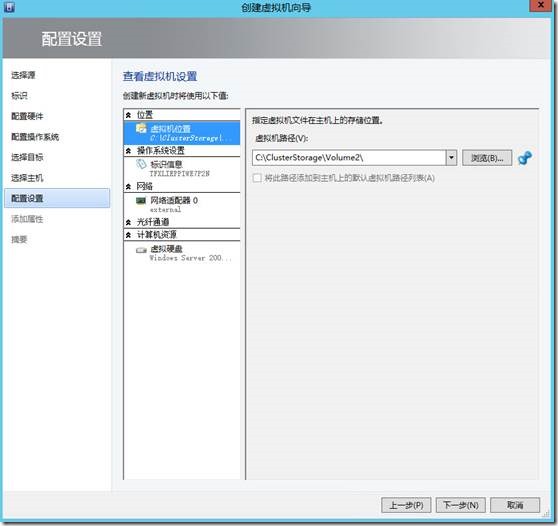Viewport: 558px width, 526px height.
Task: Click the wizard icon in the title bar
Action: pyautogui.click(x=9, y=6)
